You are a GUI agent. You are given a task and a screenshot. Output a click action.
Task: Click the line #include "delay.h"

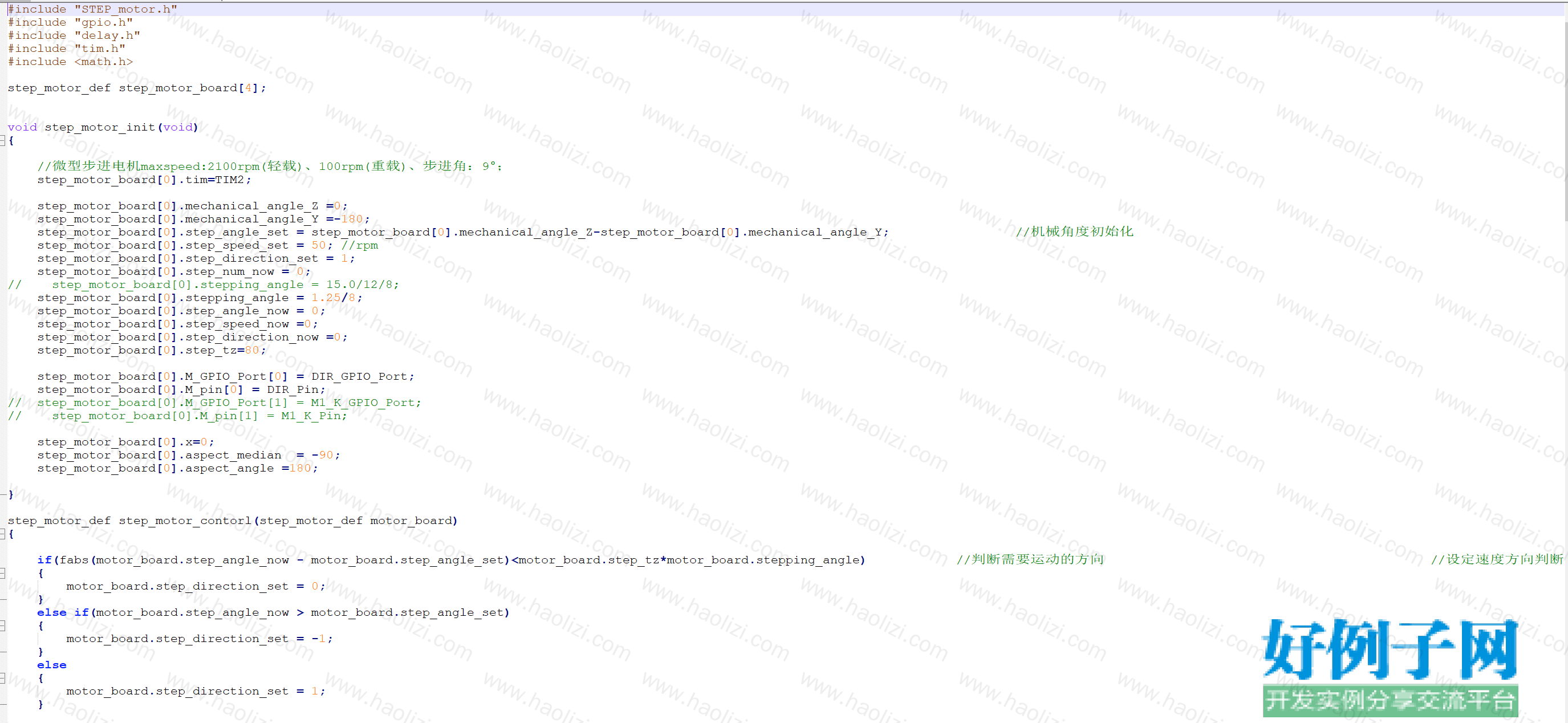click(x=74, y=35)
